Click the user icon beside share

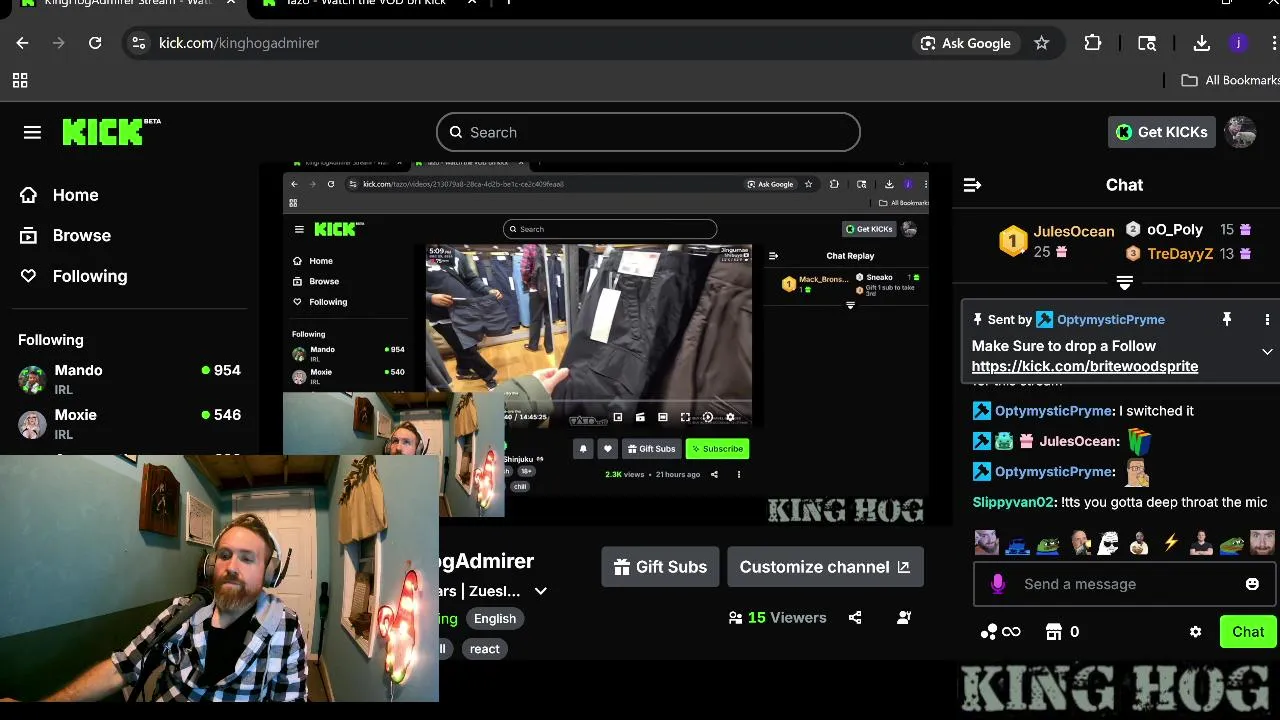click(904, 618)
